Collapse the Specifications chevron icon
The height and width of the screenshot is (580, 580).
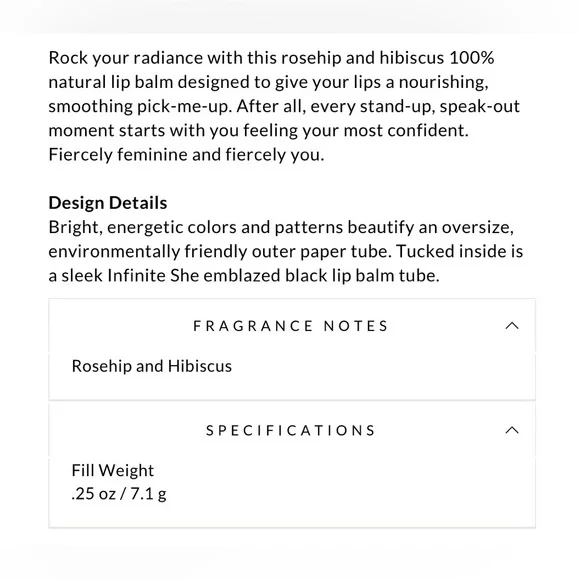click(x=512, y=430)
